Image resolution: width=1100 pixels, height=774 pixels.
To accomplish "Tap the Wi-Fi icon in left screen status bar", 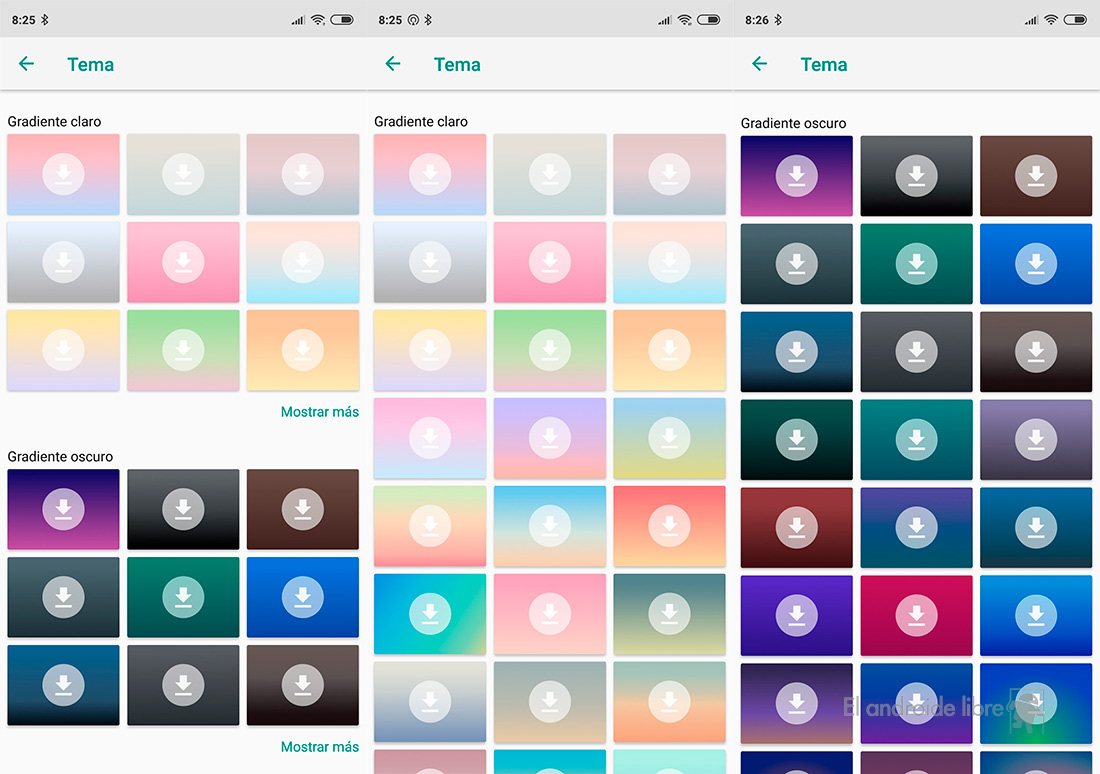I will click(x=318, y=19).
